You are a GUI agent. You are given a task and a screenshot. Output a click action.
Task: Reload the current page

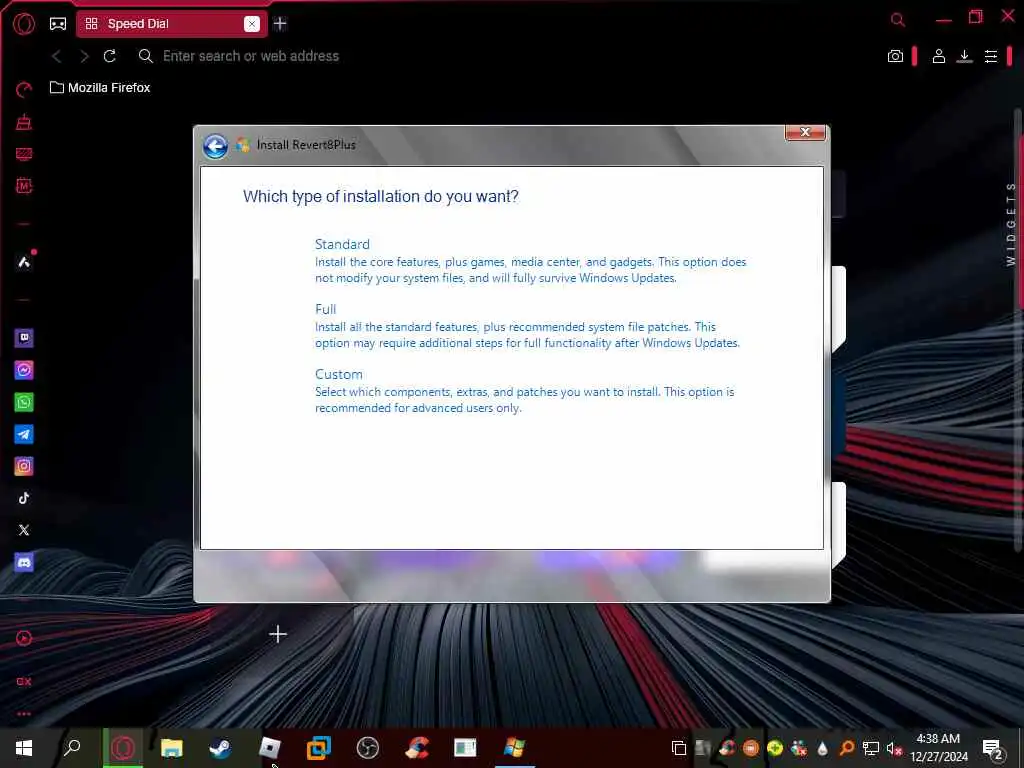click(x=110, y=56)
